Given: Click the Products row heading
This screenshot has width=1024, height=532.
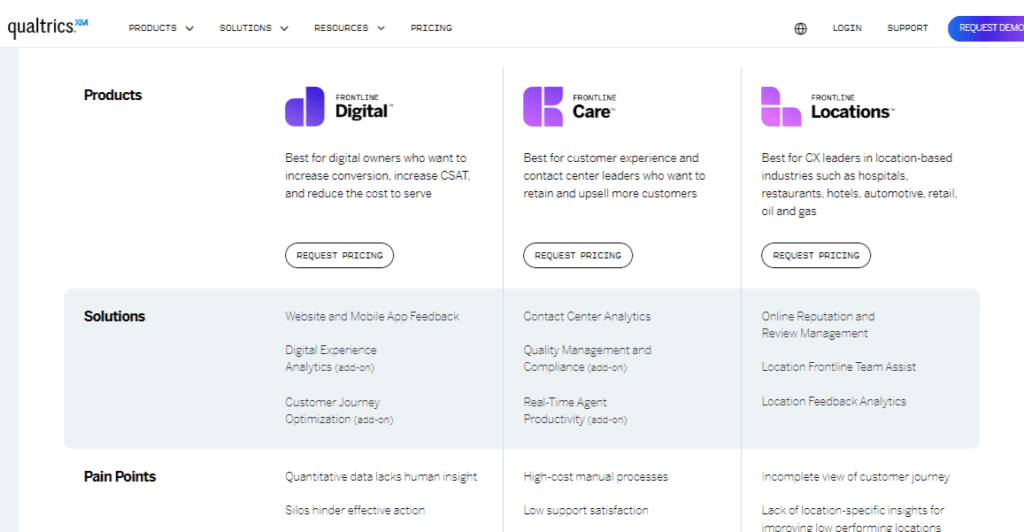Looking at the screenshot, I should [112, 95].
